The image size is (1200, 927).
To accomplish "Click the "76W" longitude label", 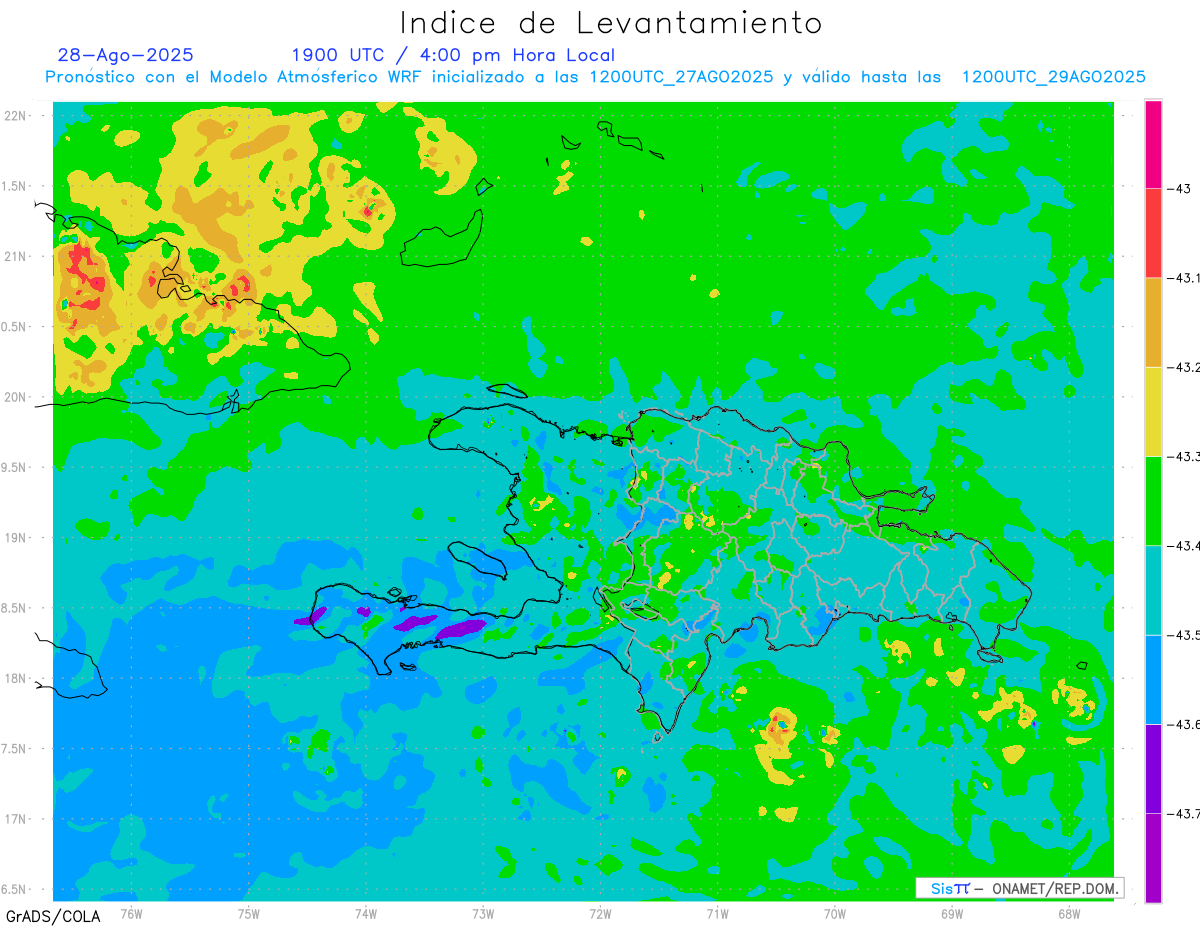I will 131,913.
